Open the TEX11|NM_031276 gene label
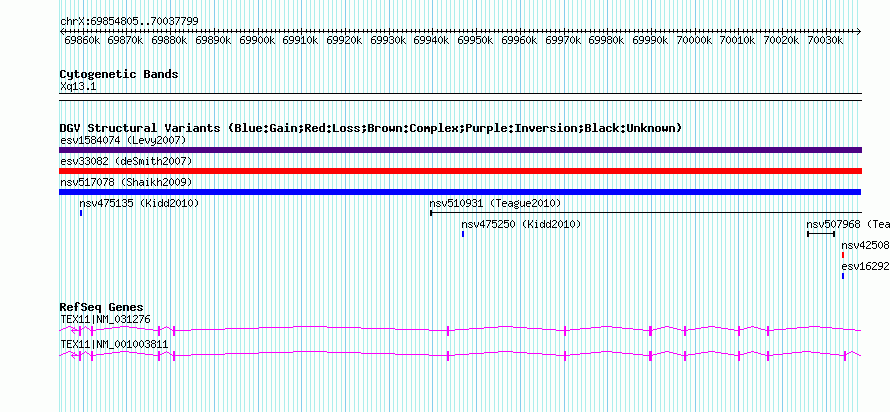890x412 pixels. pos(106,319)
